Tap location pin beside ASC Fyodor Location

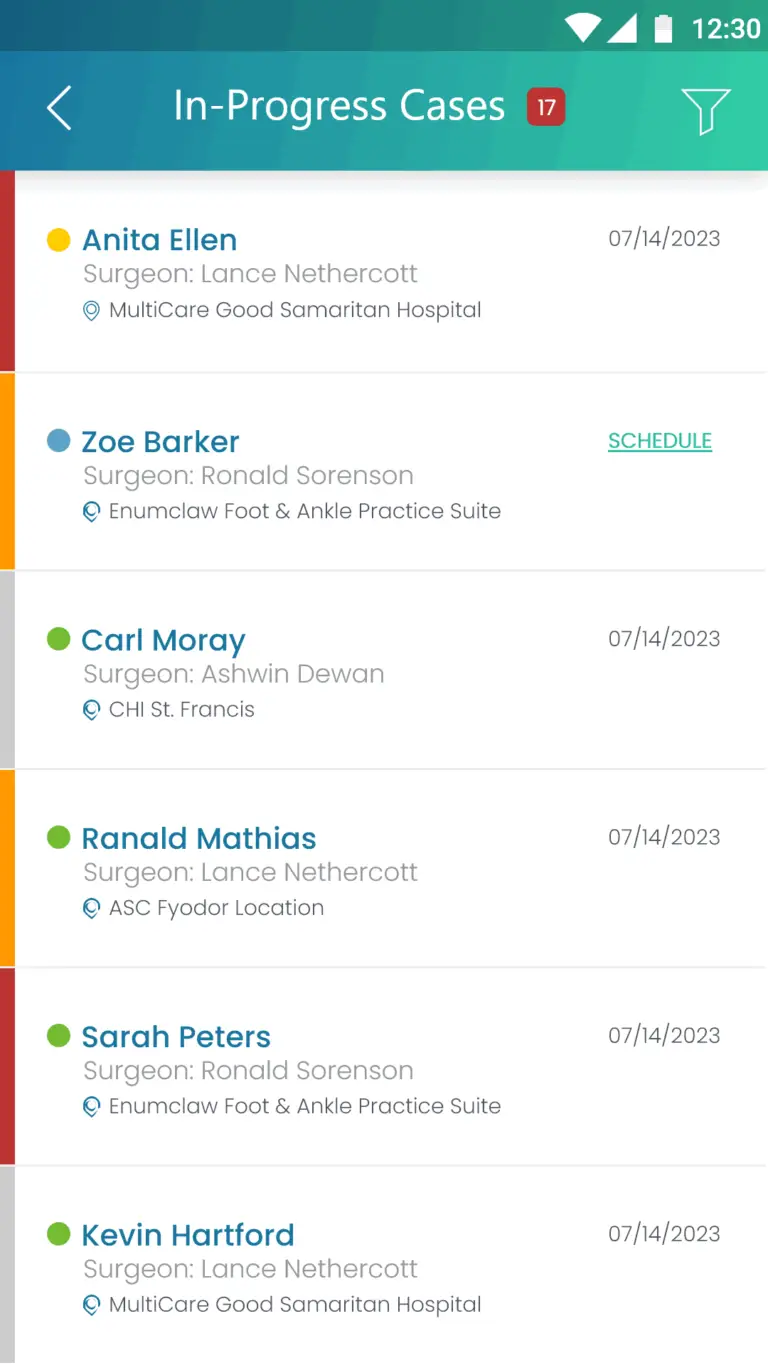(91, 909)
